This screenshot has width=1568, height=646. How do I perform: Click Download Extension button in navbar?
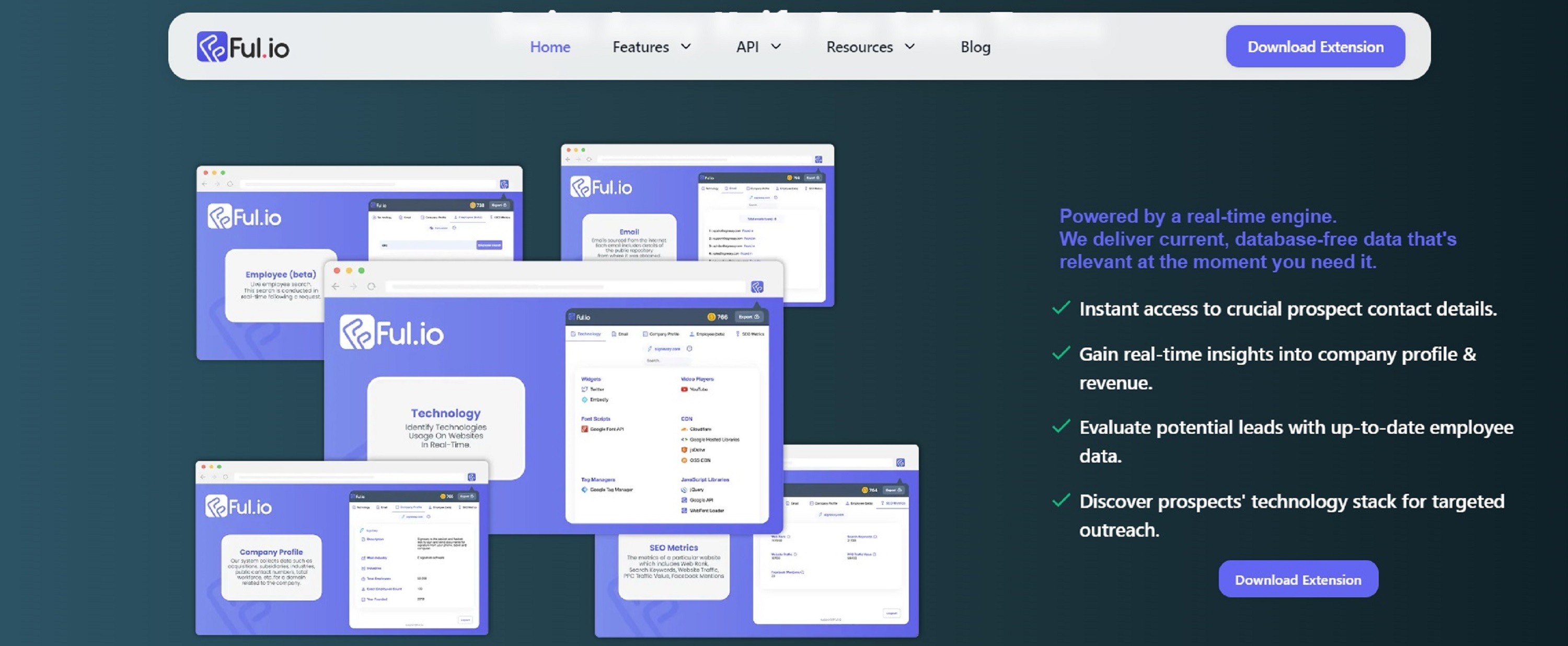(x=1315, y=47)
